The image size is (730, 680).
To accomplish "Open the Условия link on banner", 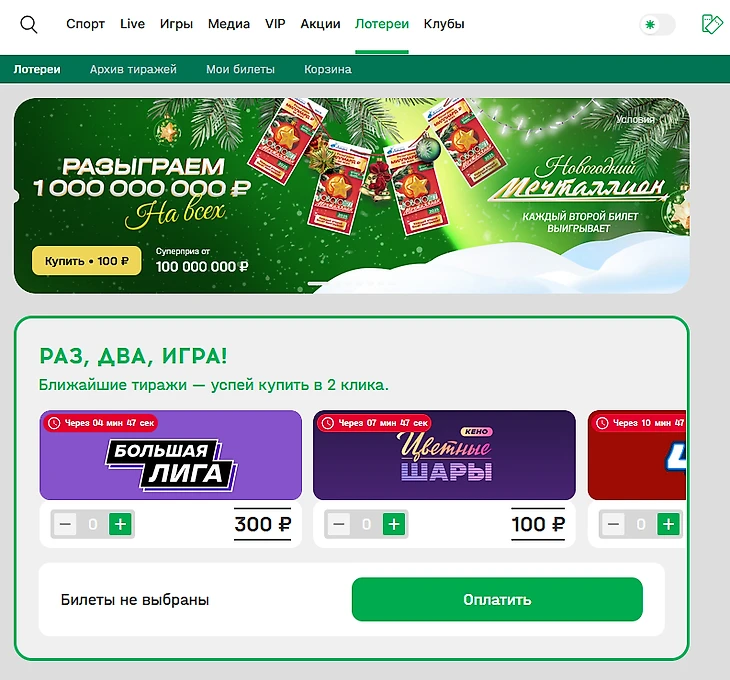I will tap(635, 120).
